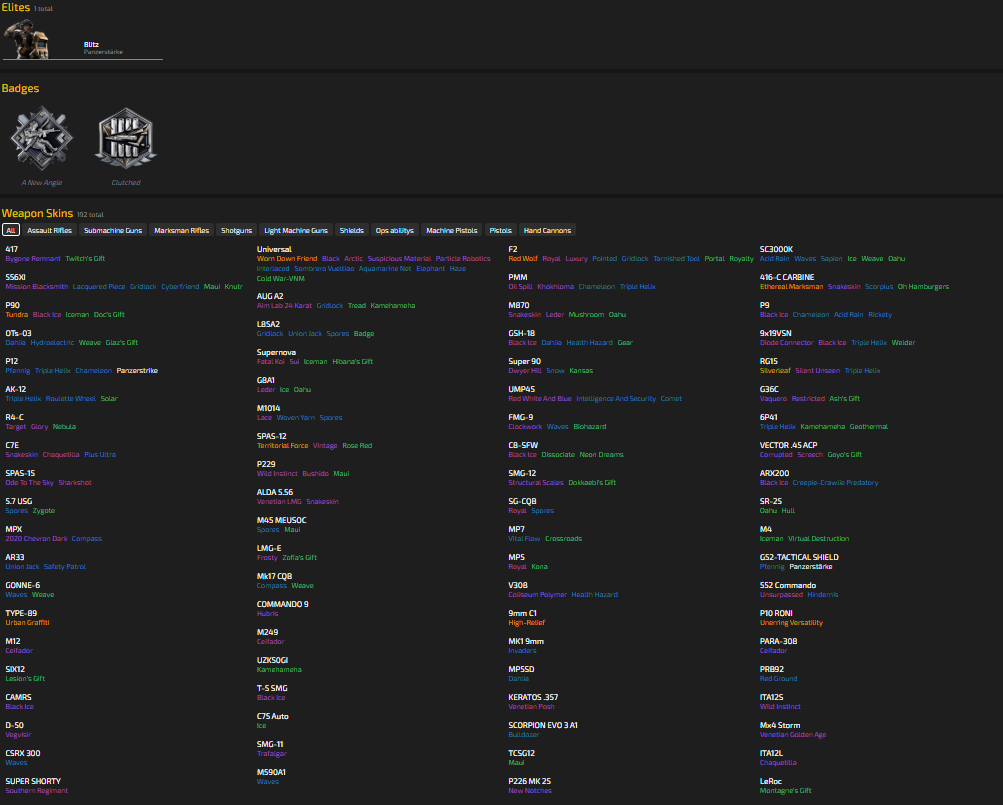Switch to the Submachine Guns filter
Image resolution: width=1003 pixels, height=805 pixels.
point(113,230)
